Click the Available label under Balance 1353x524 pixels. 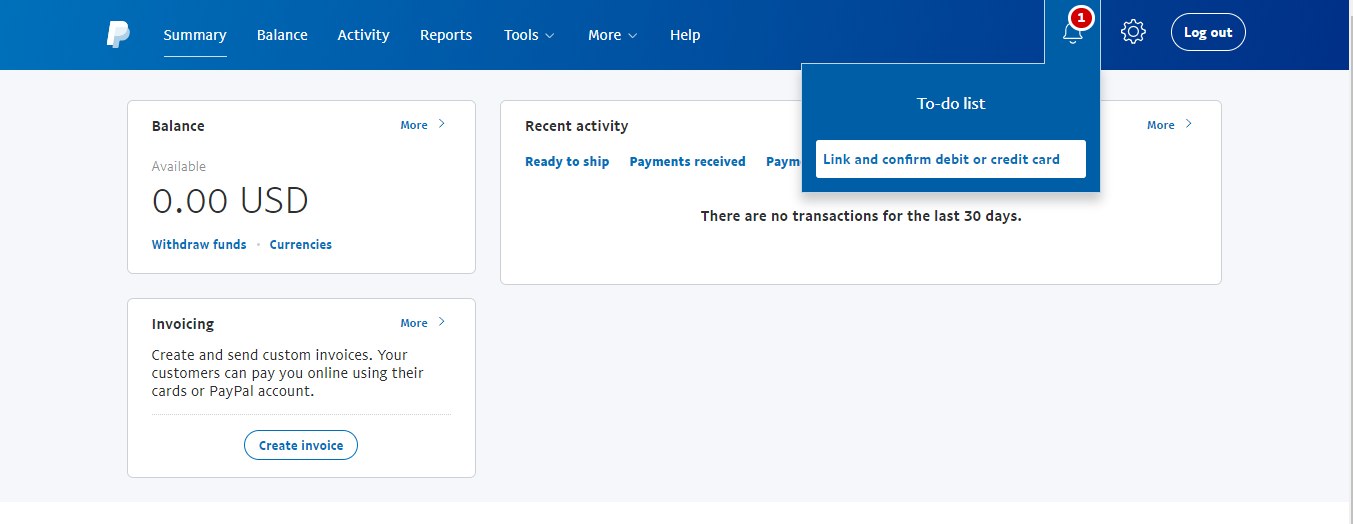(x=179, y=166)
